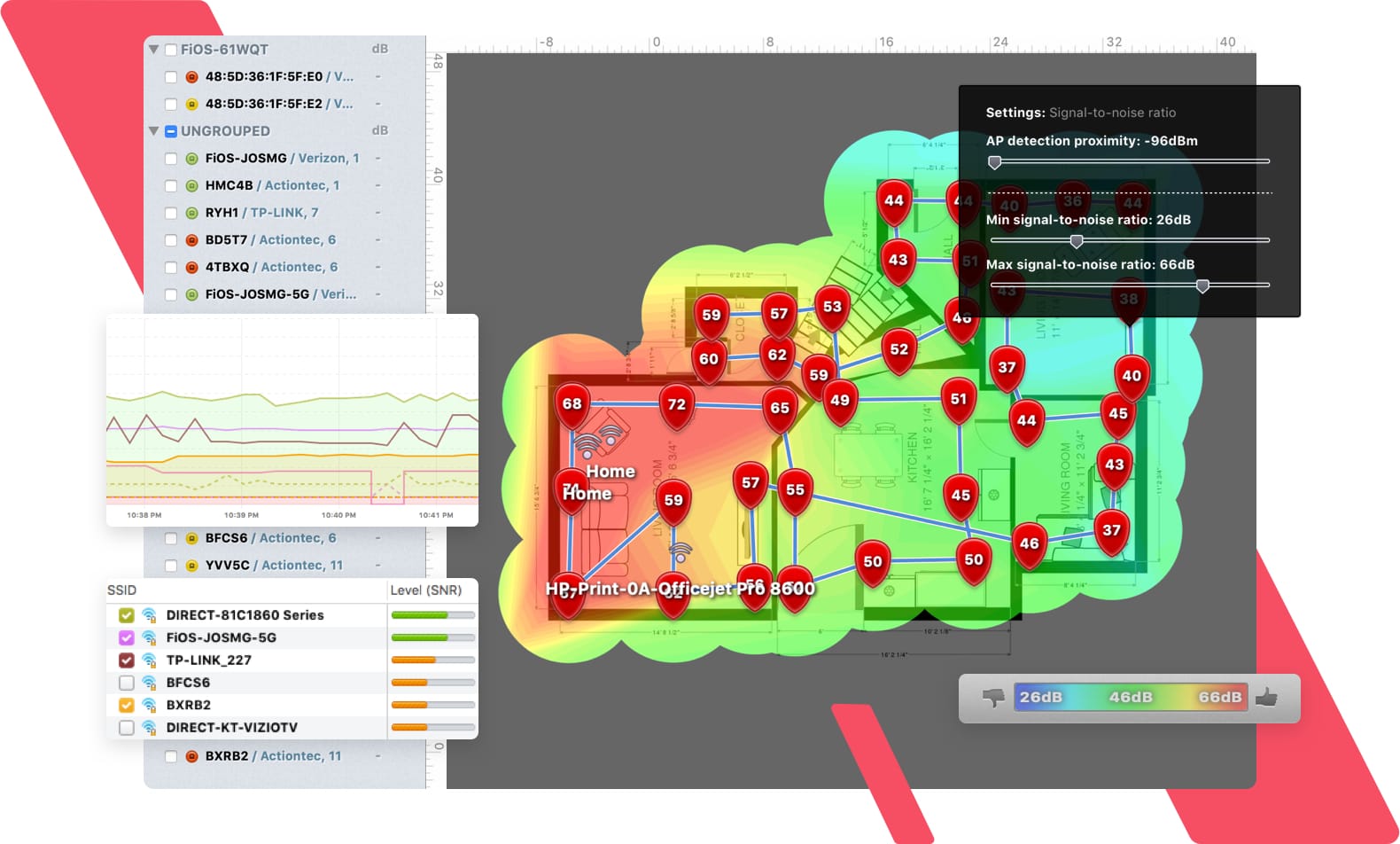Uncheck the FiOS-JOSMG-5G SSID checkbox

(127, 637)
